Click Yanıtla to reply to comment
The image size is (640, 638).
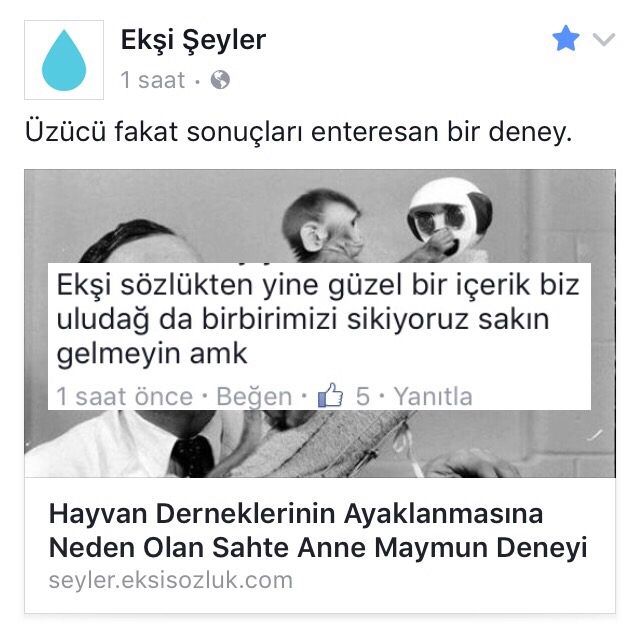pyautogui.click(x=433, y=396)
